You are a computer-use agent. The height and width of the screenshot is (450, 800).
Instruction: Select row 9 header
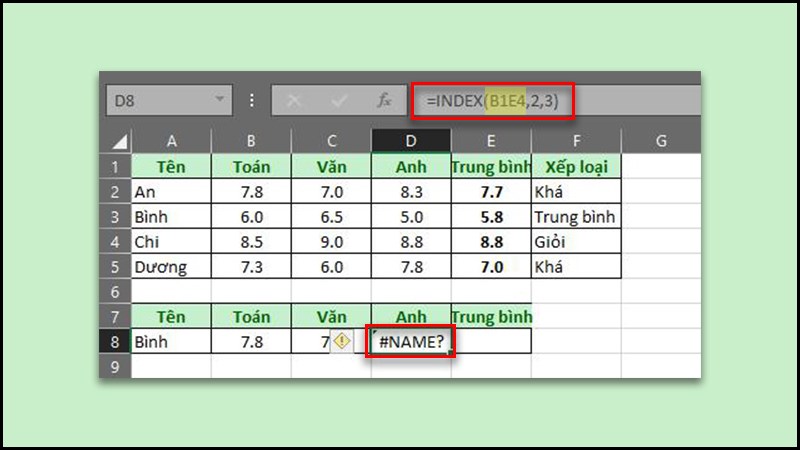pos(115,366)
